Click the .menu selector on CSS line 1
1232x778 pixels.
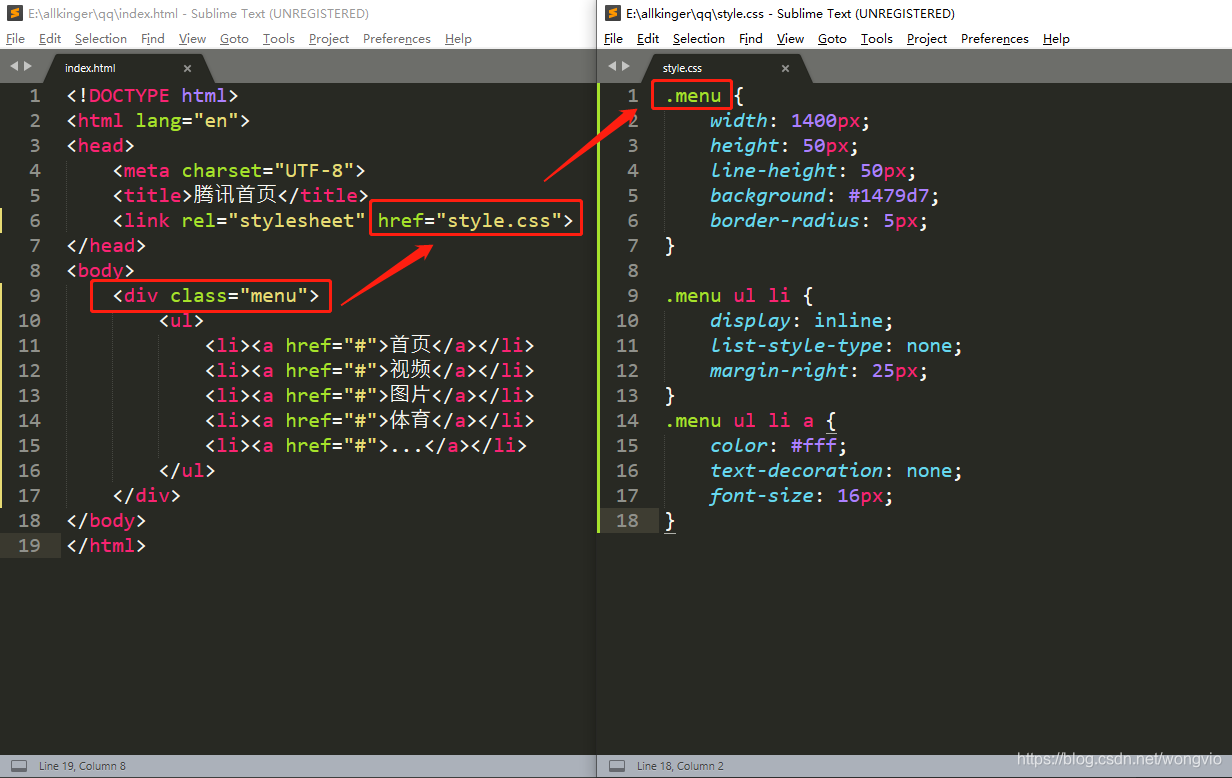pyautogui.click(x=693, y=96)
